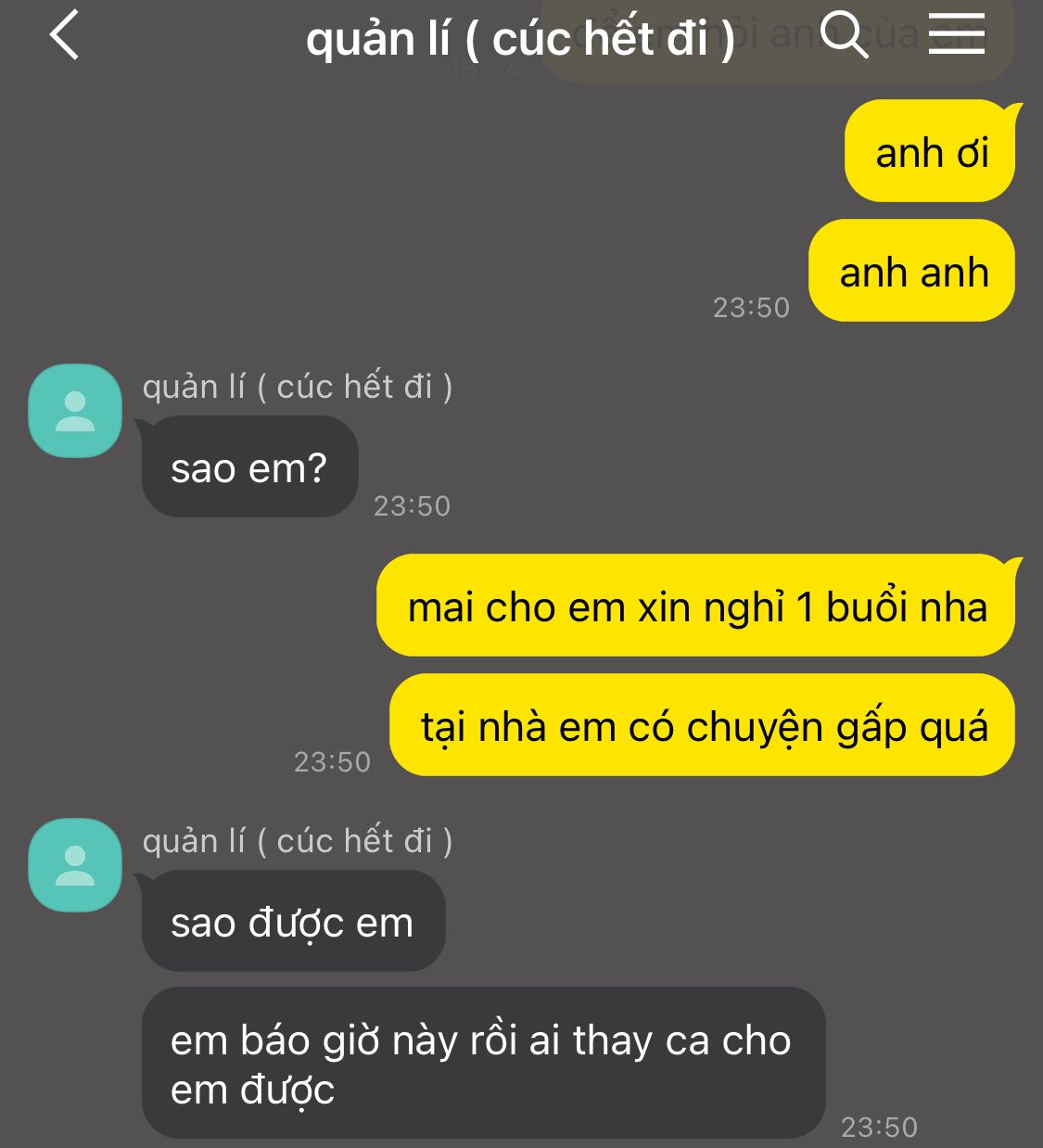The image size is (1043, 1148).
Task: Open the hamburger menu icon
Action: click(957, 33)
